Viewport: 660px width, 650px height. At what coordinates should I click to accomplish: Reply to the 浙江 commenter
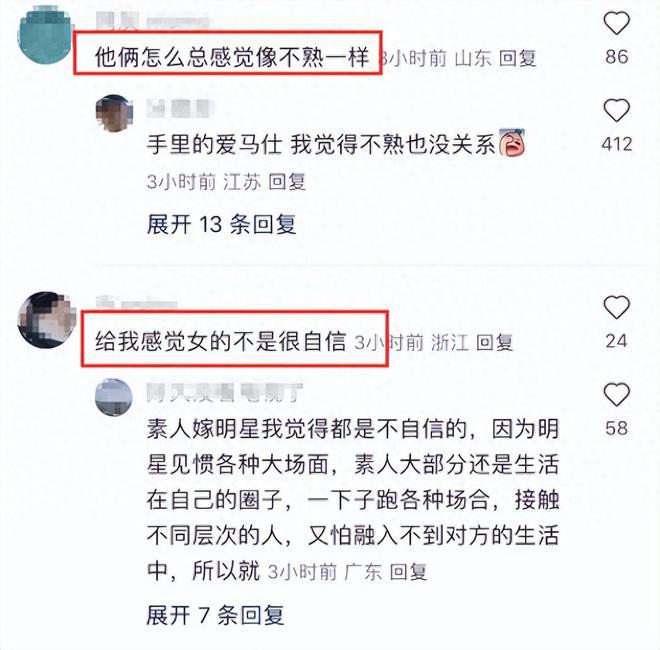coord(494,342)
